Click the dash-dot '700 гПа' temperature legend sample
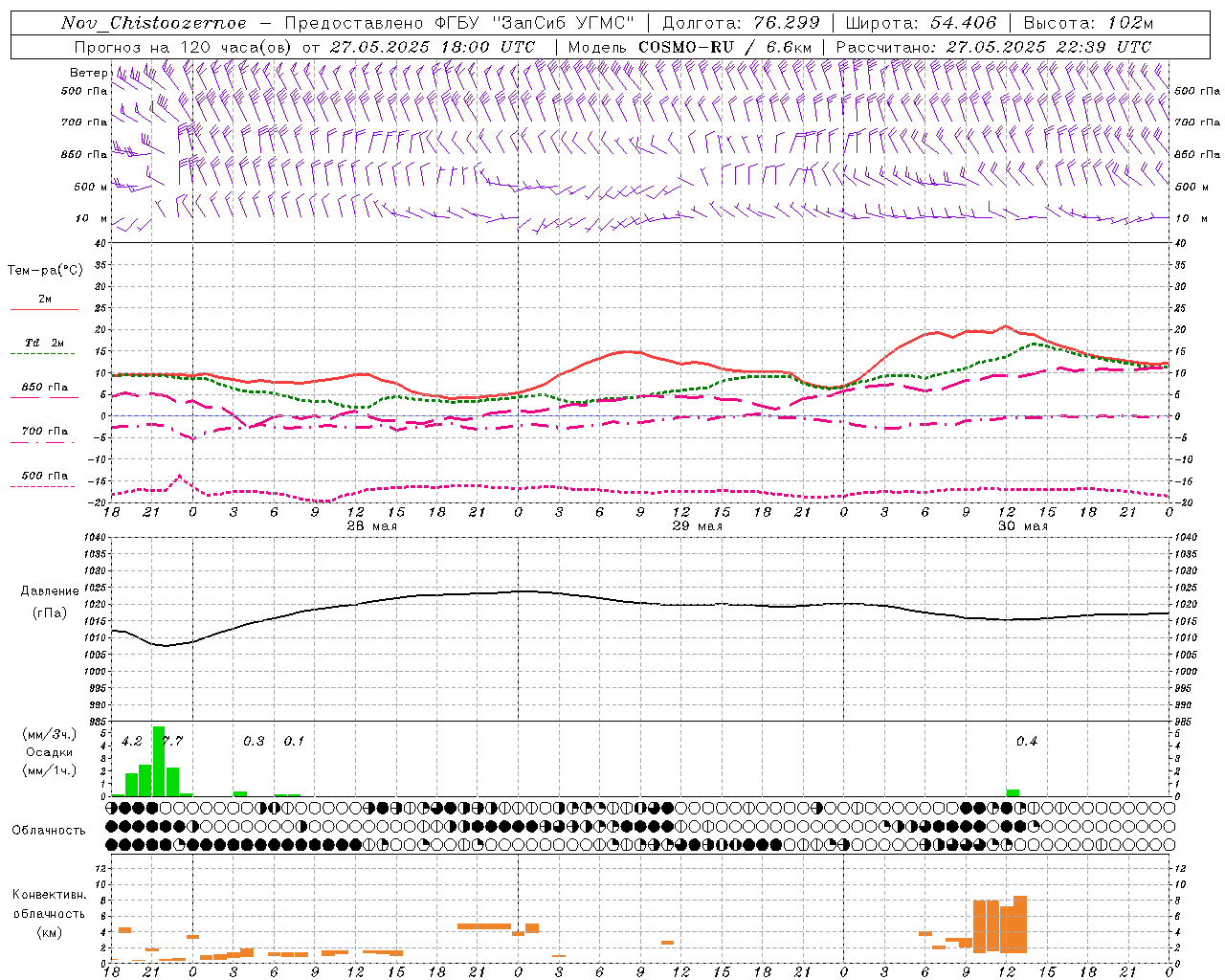Screen dimensions: 1225x980 pyautogui.click(x=42, y=442)
